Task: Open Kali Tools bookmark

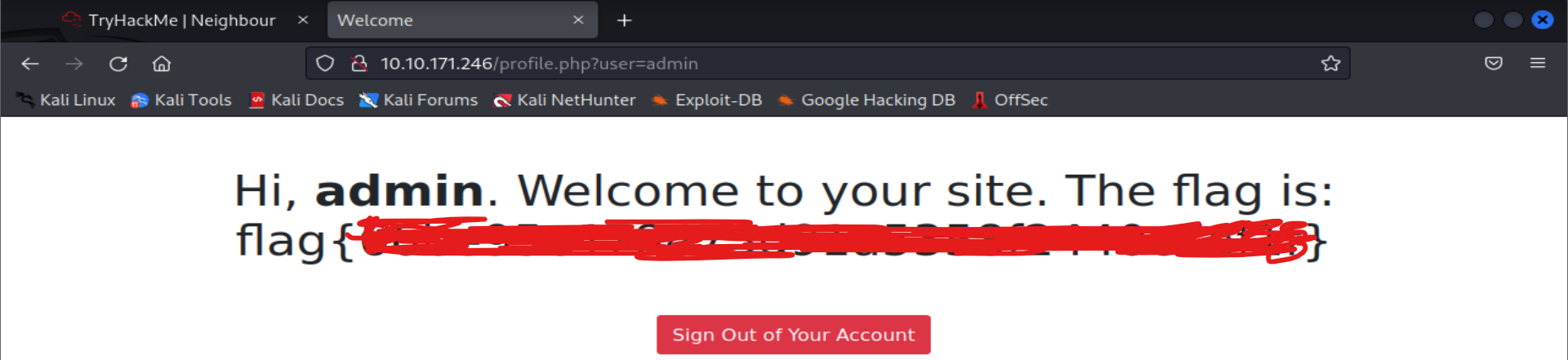Action: 181,100
